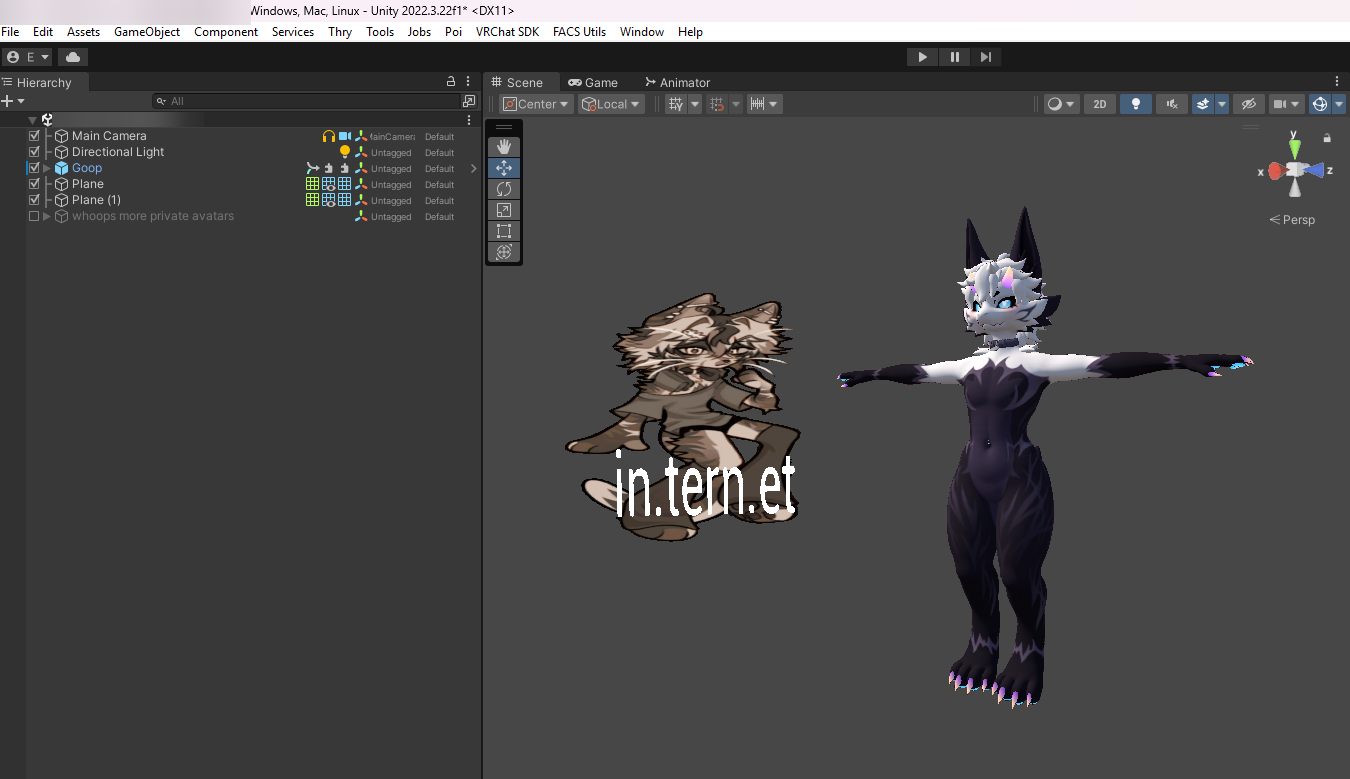Click the Hierarchy search mode icon beside search field

[469, 101]
